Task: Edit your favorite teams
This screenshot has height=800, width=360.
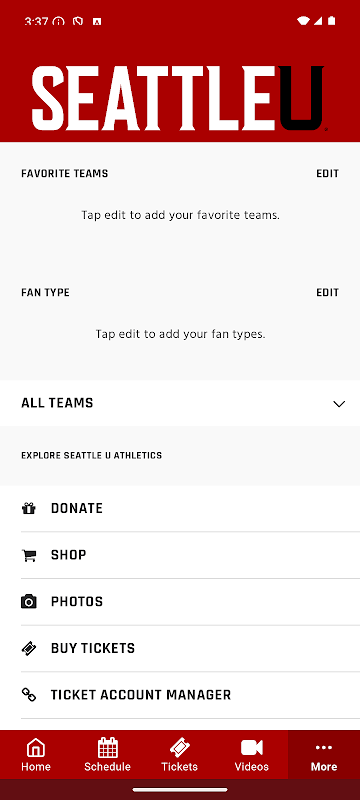Action: [x=327, y=173]
